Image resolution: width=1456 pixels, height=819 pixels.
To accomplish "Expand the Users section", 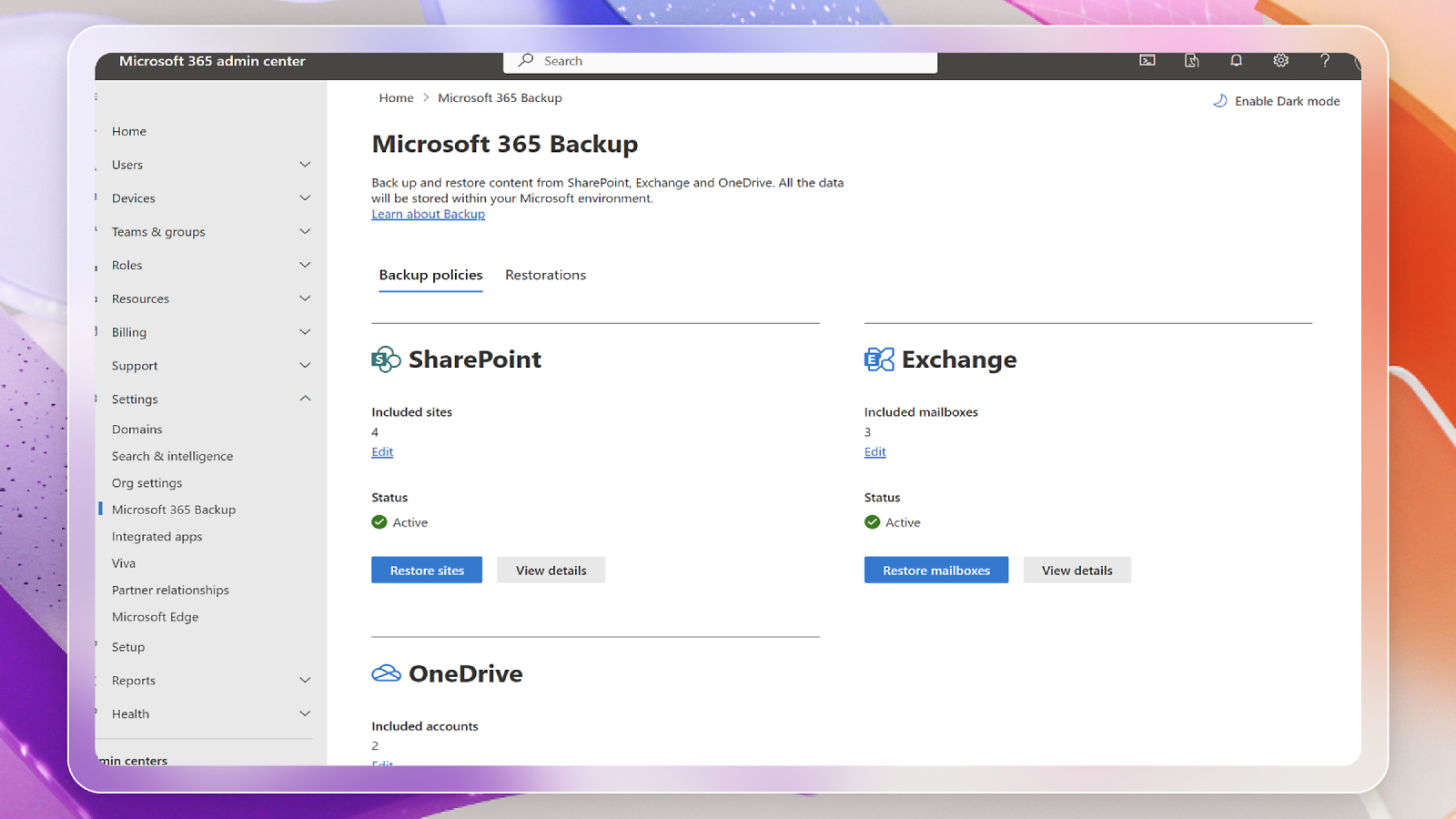I will (305, 165).
